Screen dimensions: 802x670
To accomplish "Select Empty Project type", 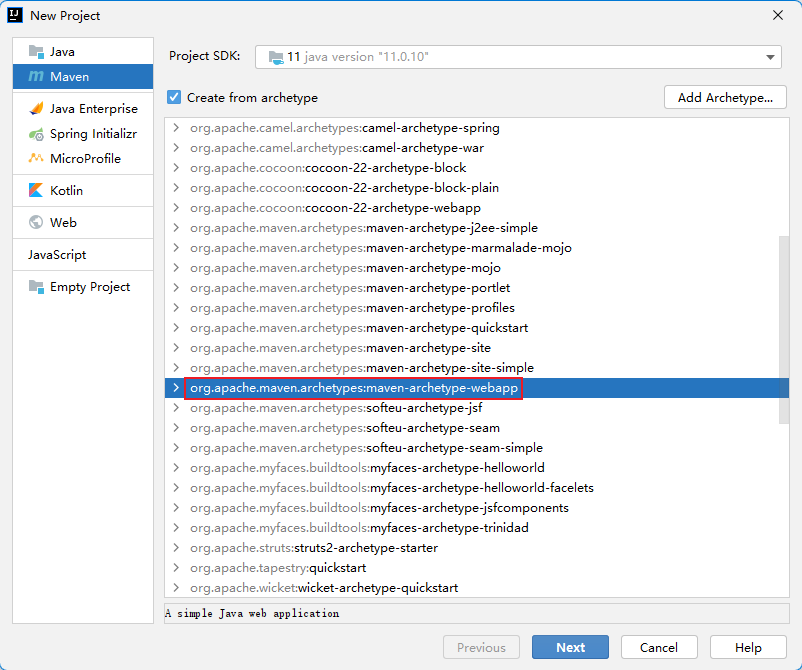I will pyautogui.click(x=83, y=286).
